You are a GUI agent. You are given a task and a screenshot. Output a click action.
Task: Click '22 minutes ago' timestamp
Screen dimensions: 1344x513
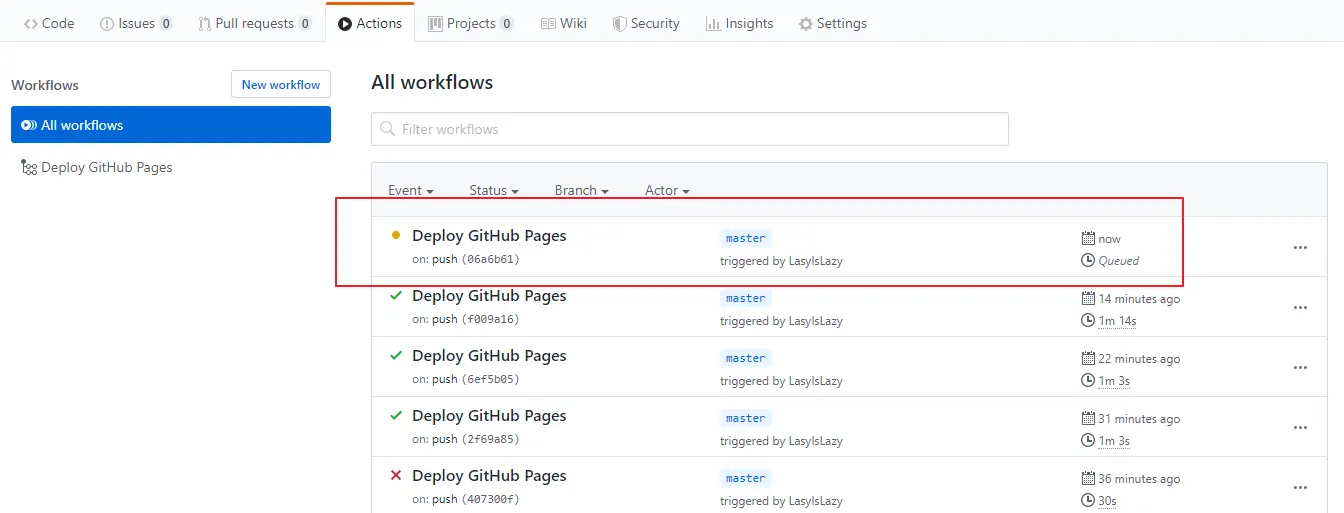click(x=1139, y=359)
